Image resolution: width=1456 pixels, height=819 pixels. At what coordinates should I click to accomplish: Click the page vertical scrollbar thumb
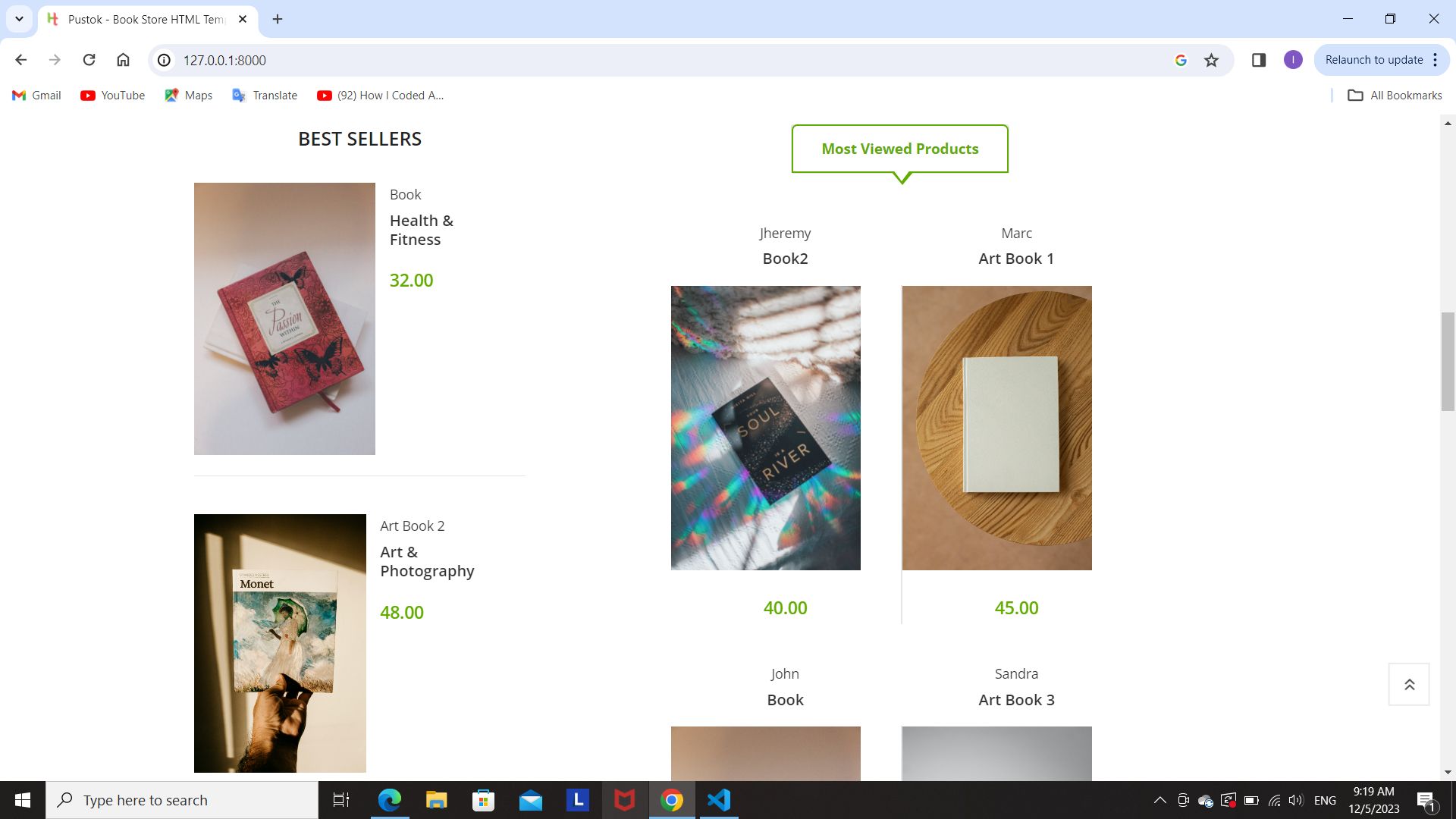[1448, 361]
